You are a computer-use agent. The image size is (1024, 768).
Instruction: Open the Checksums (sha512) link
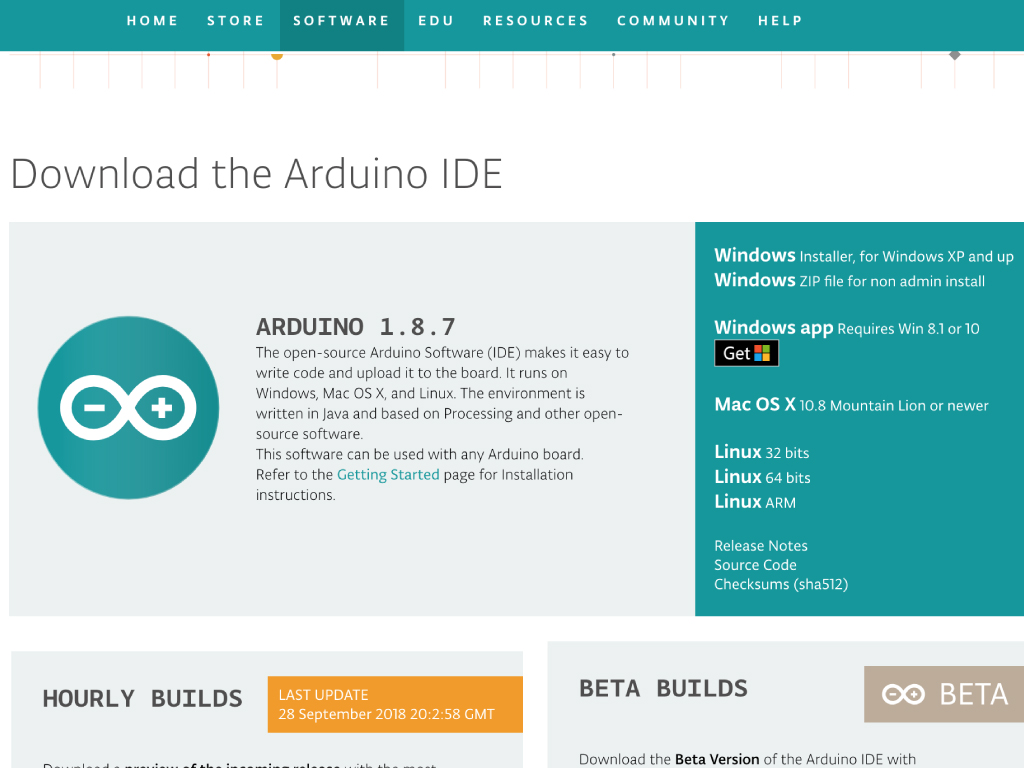tap(781, 584)
